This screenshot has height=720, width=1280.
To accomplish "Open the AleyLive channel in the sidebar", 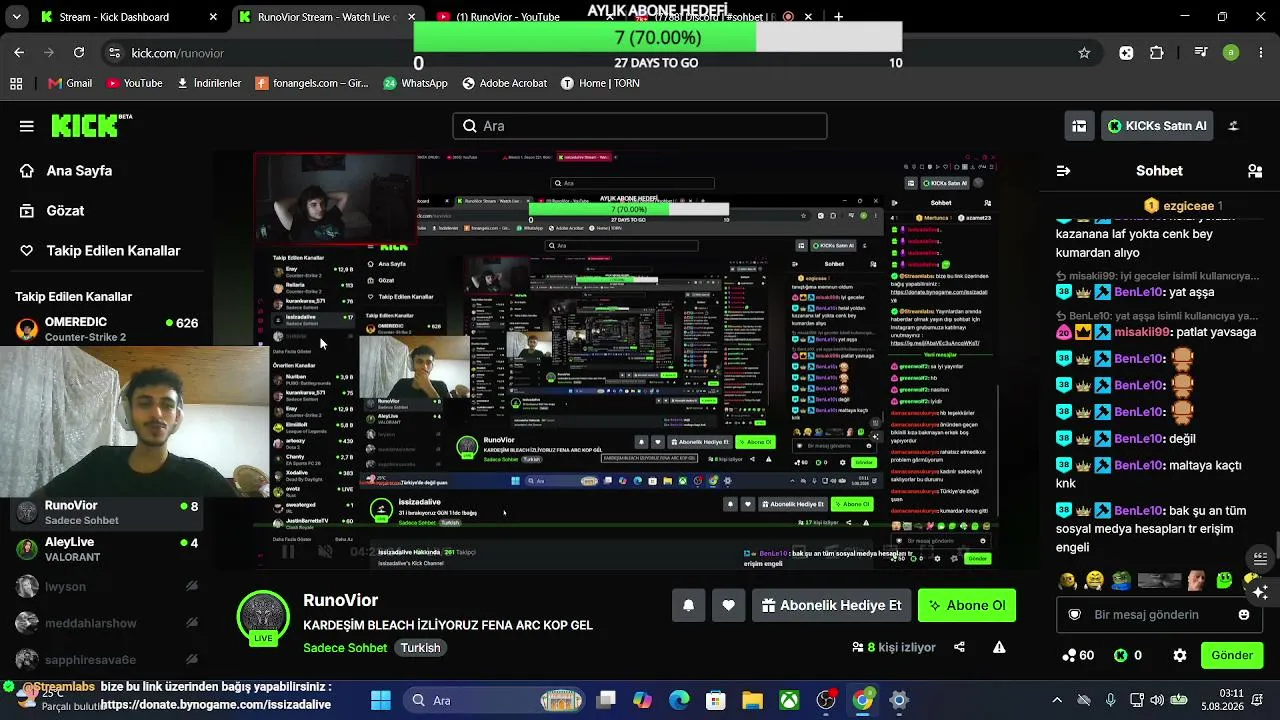I will 105,549.
